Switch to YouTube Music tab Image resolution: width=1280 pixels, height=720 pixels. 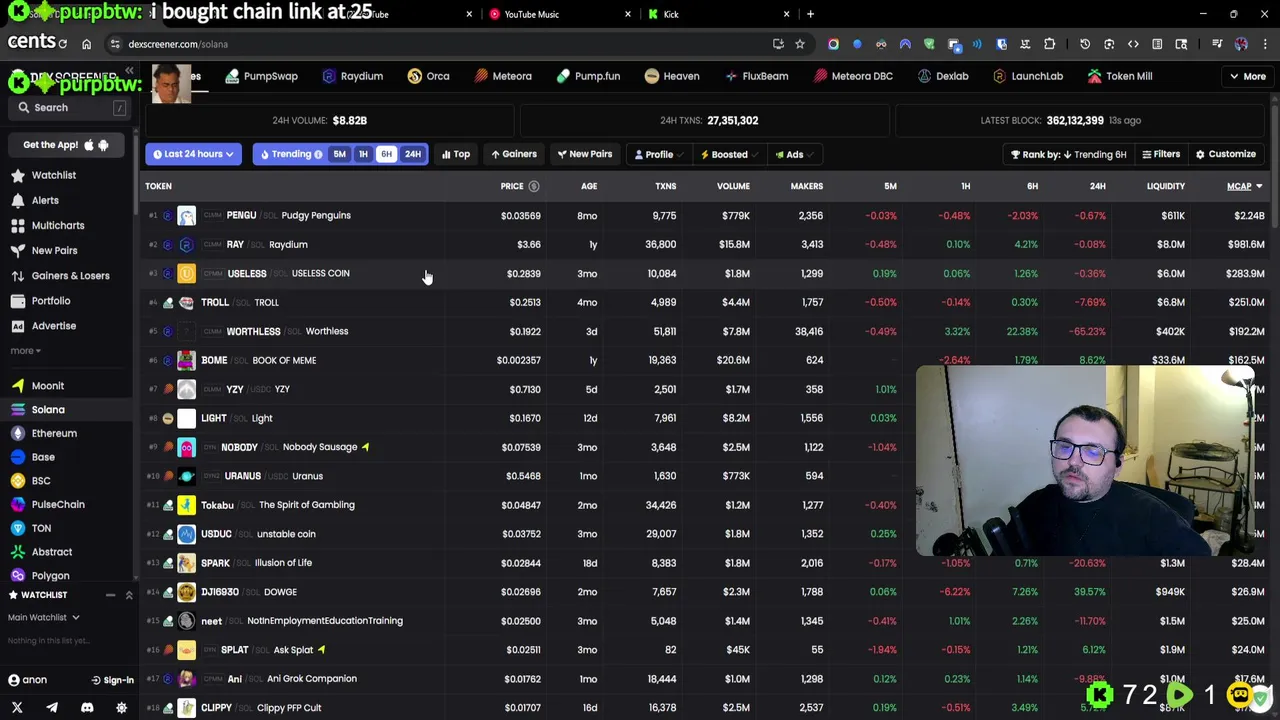(x=558, y=14)
